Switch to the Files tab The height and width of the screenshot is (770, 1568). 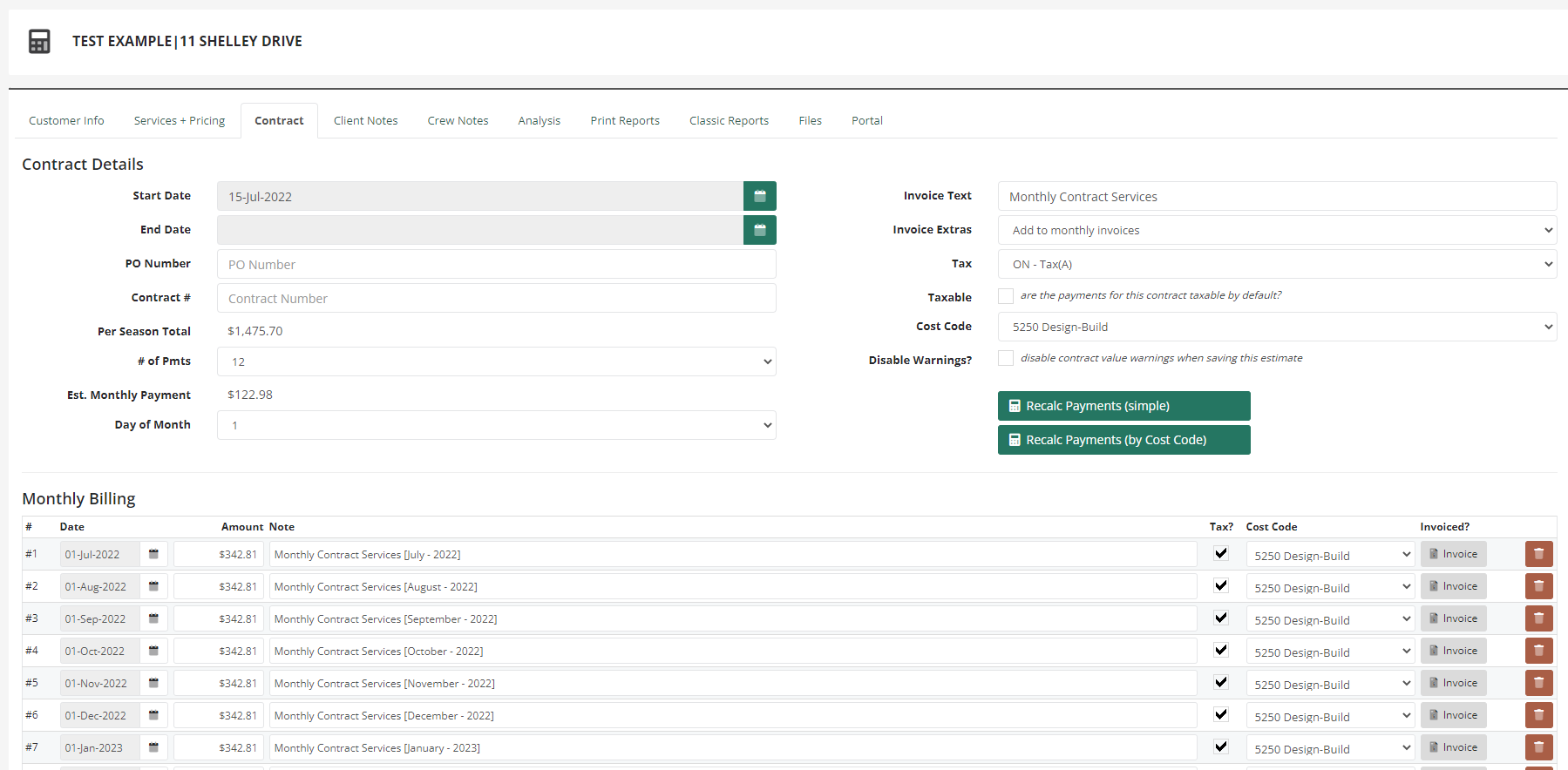(810, 120)
